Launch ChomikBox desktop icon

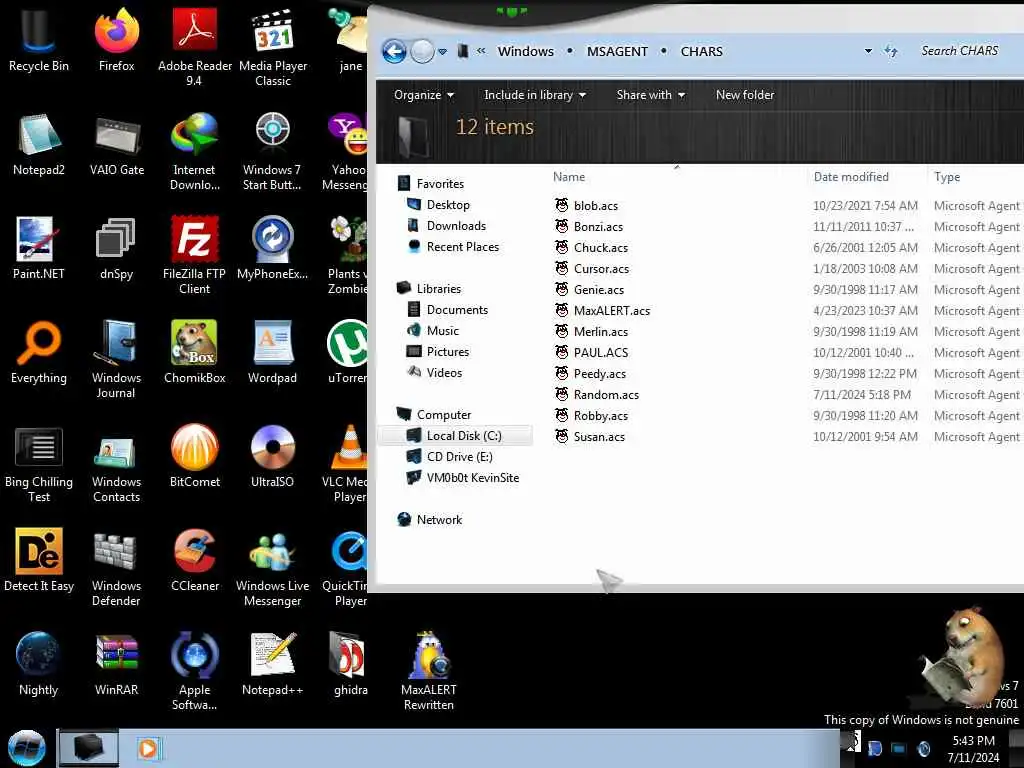[194, 352]
